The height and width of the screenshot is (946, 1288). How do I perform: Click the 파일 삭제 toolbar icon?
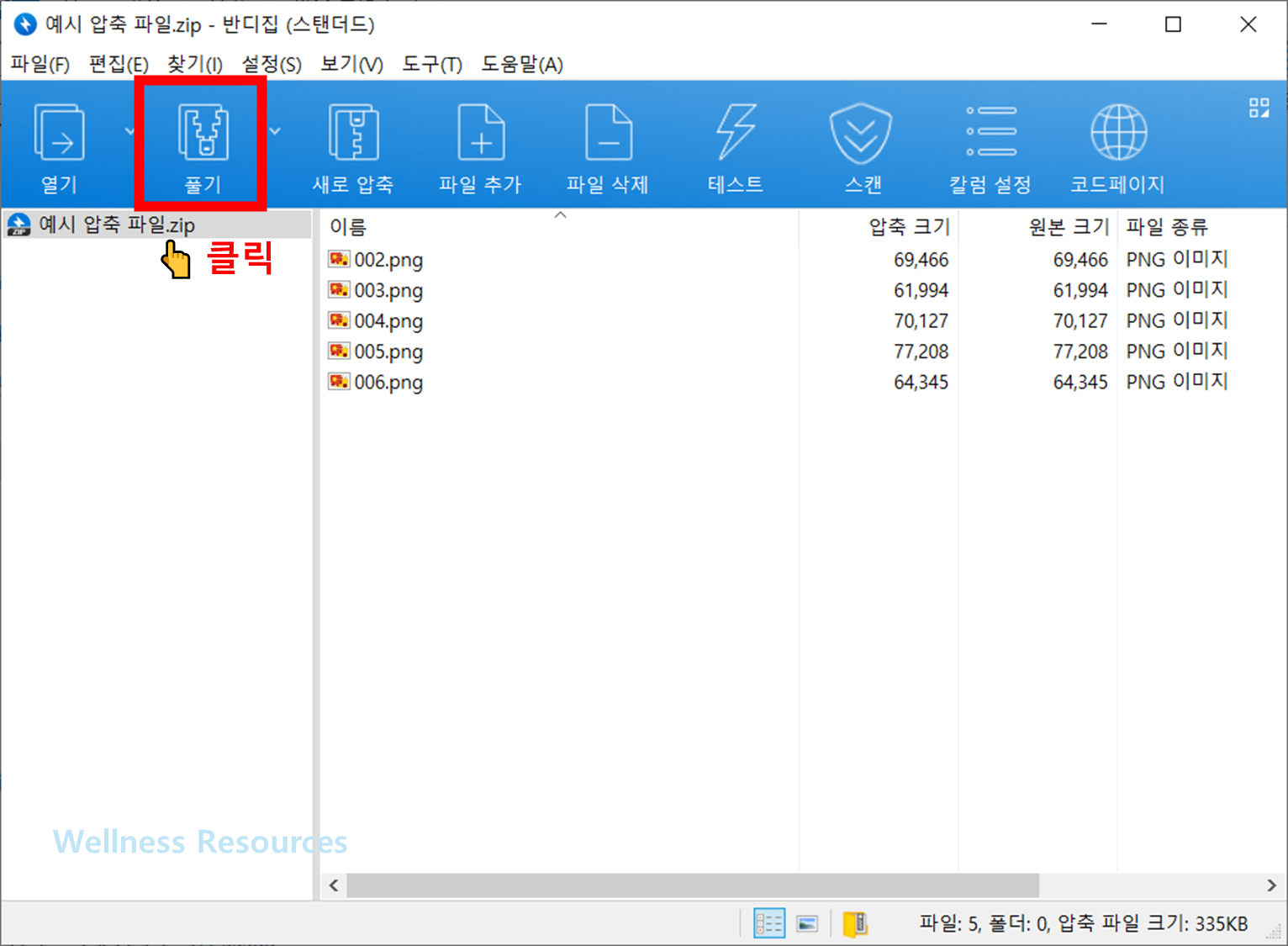pyautogui.click(x=608, y=132)
